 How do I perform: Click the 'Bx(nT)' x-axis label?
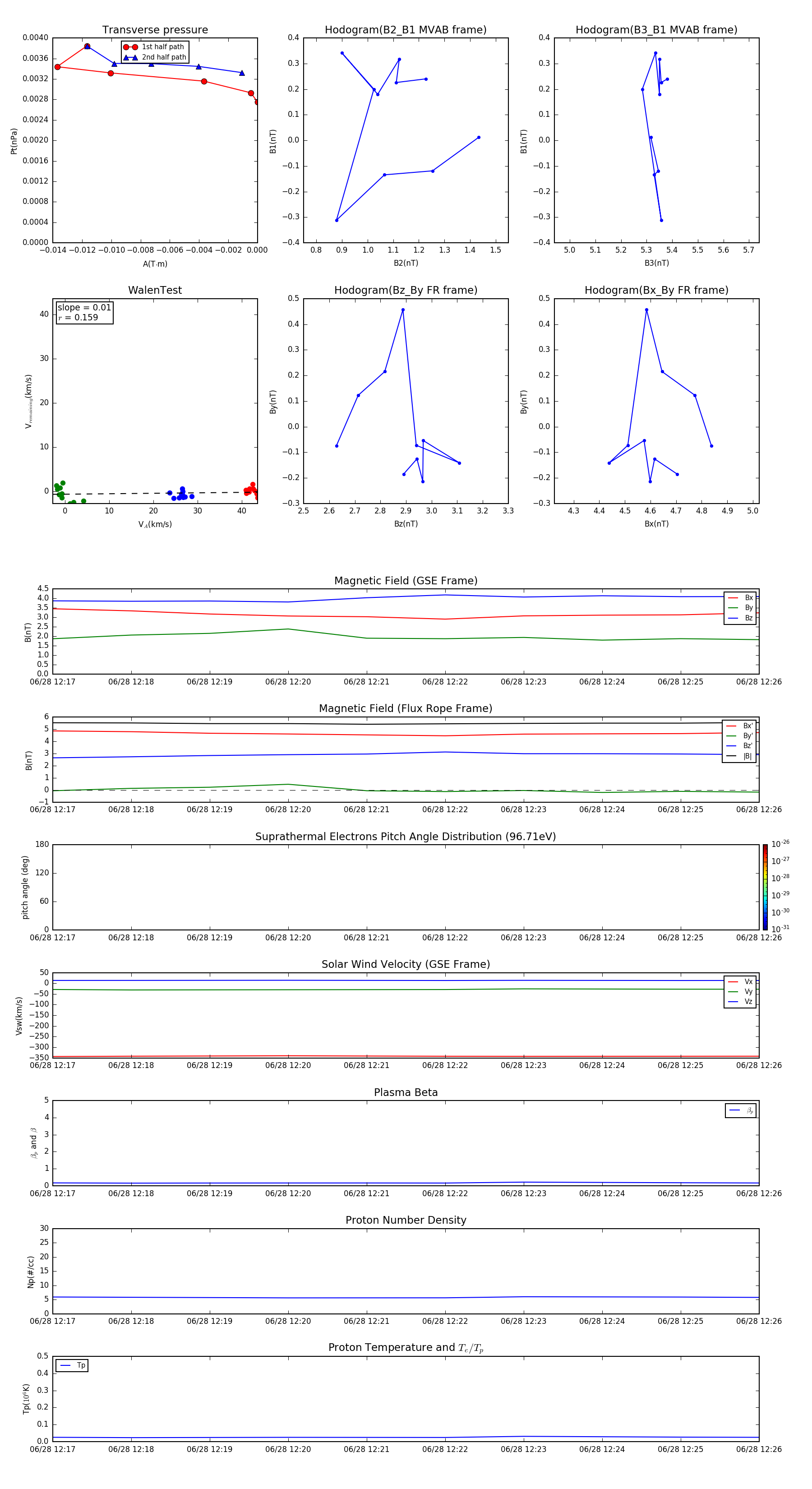(656, 524)
